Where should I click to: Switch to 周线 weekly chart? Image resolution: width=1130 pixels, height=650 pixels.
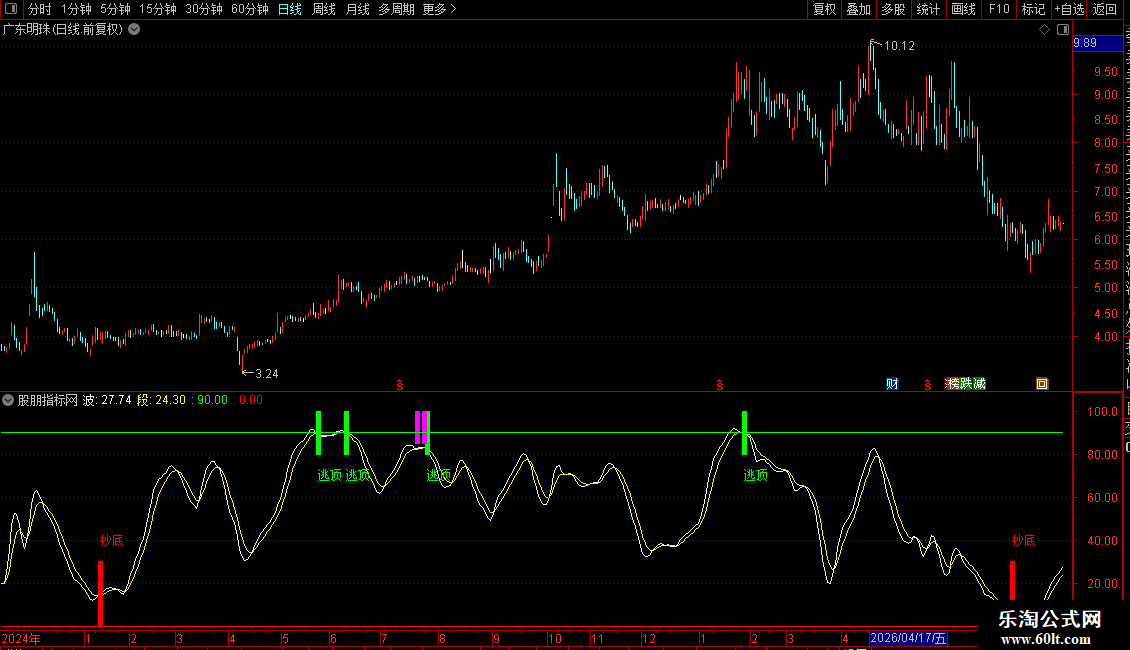coord(324,9)
